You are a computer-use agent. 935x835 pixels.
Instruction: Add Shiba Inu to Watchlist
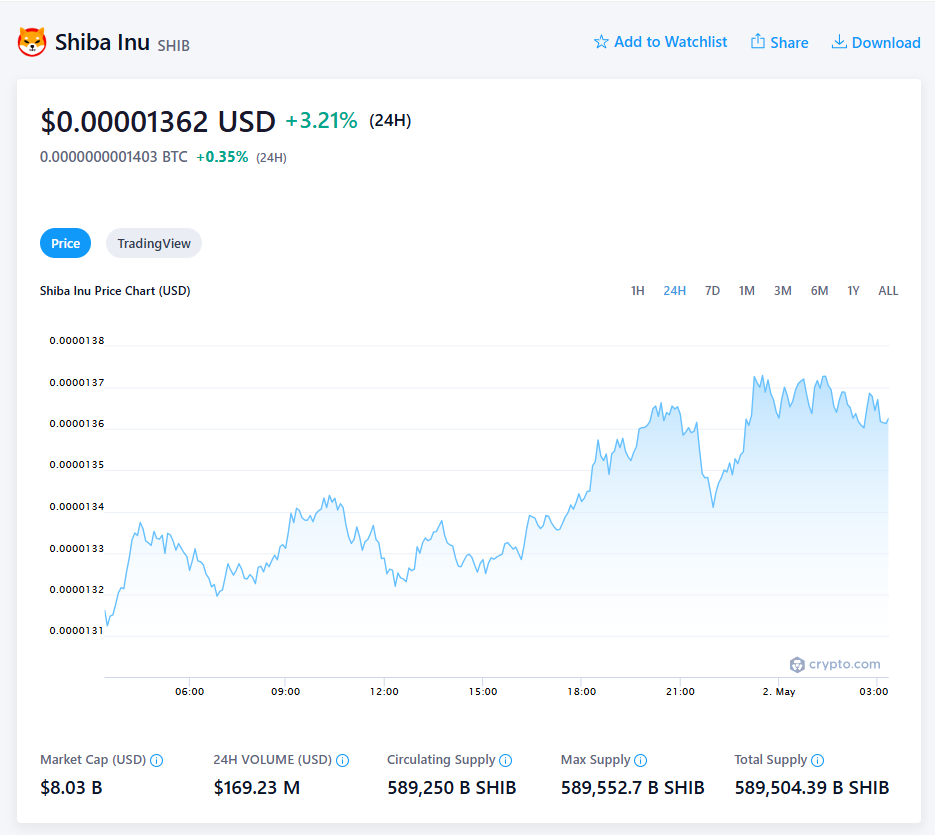coord(661,42)
